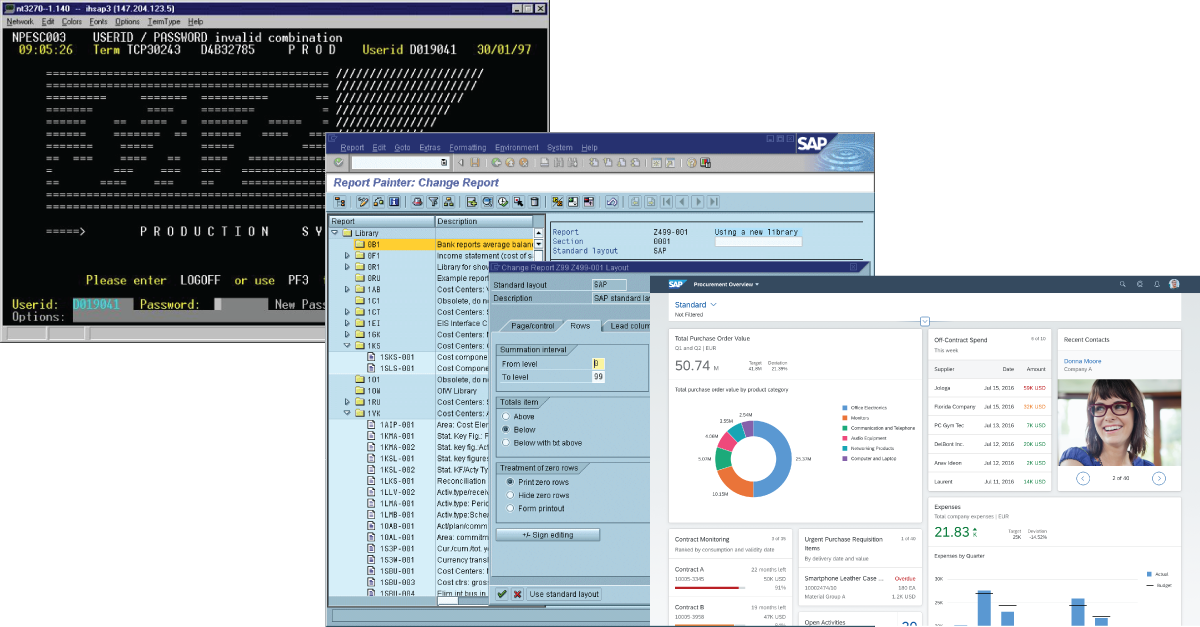Open the Network menu in terminal window
Viewport: 1200px width, 627px height.
coord(19,21)
